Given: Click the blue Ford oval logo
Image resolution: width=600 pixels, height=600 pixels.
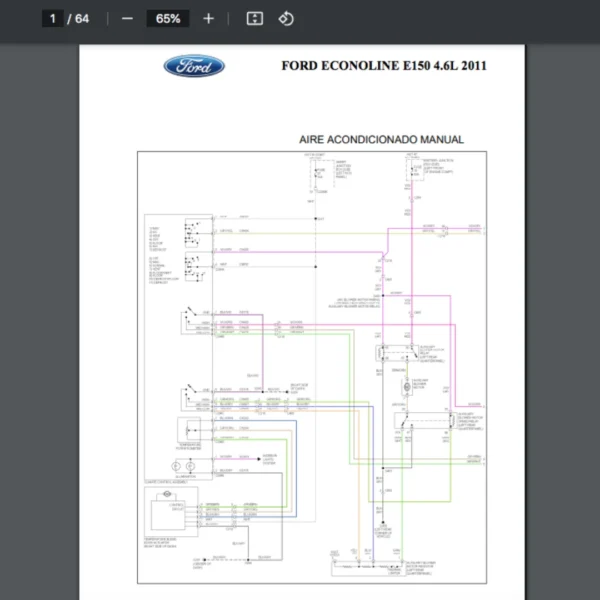Looking at the screenshot, I should point(194,67).
